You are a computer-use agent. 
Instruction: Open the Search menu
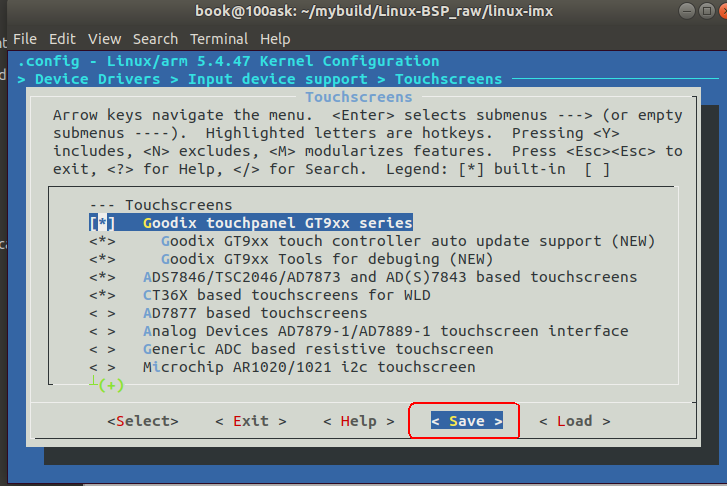click(155, 39)
